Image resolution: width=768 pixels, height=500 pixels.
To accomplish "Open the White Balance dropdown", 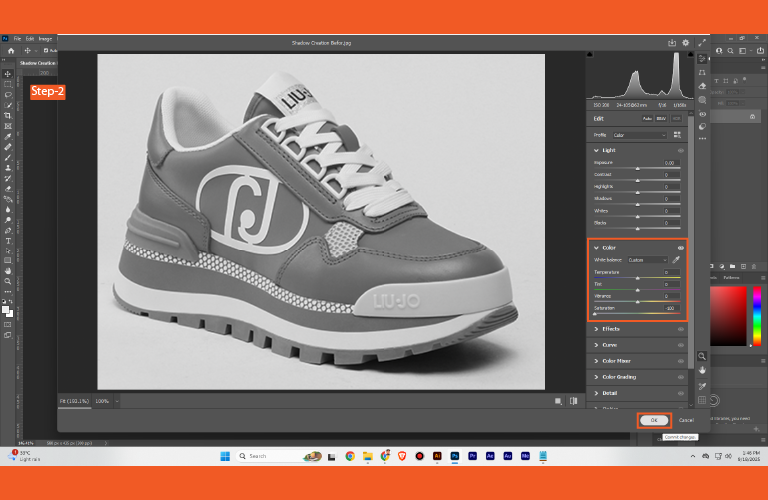I will 647,260.
